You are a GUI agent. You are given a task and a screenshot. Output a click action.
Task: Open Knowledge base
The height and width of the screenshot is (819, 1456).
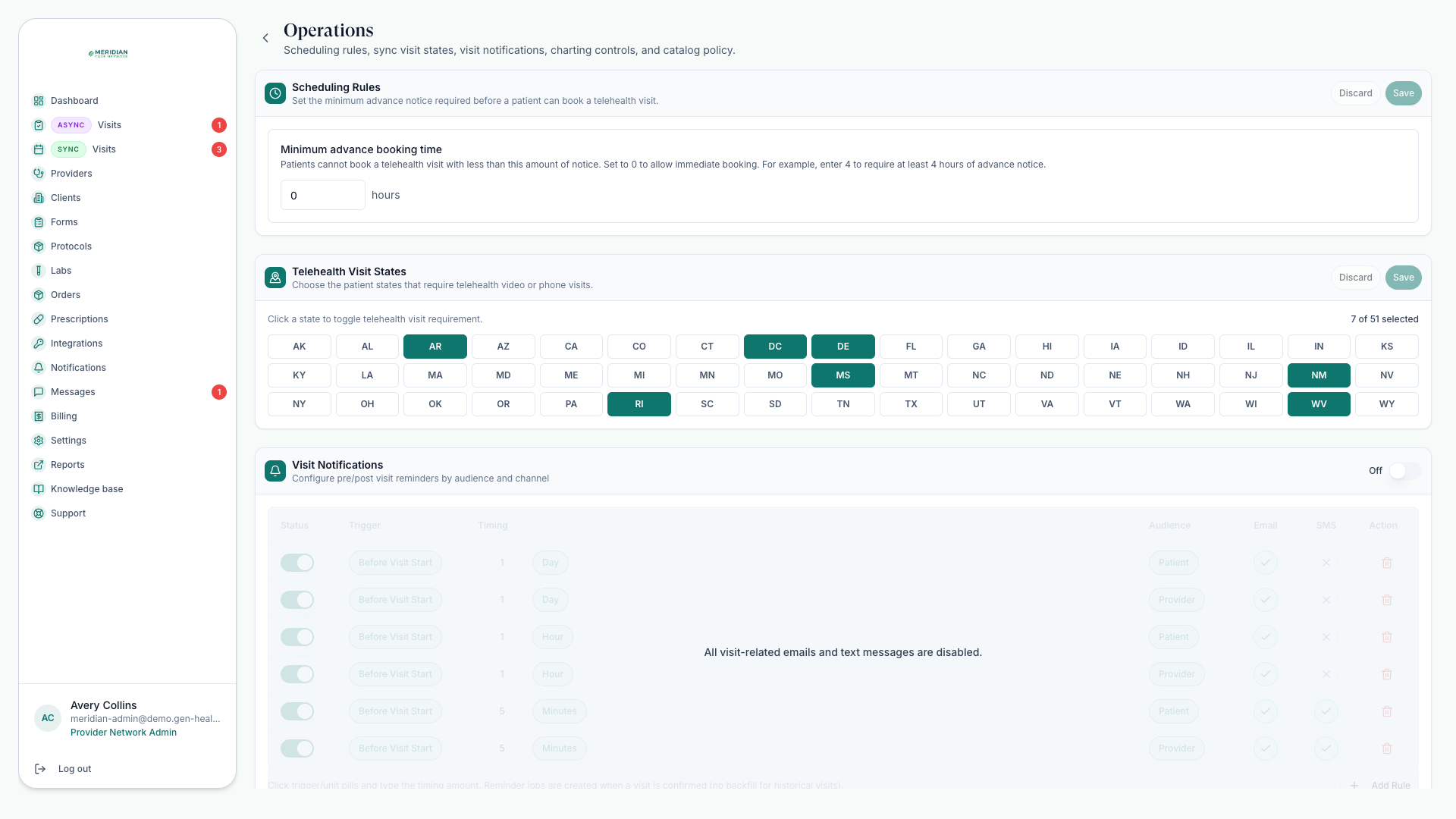[x=127, y=489]
